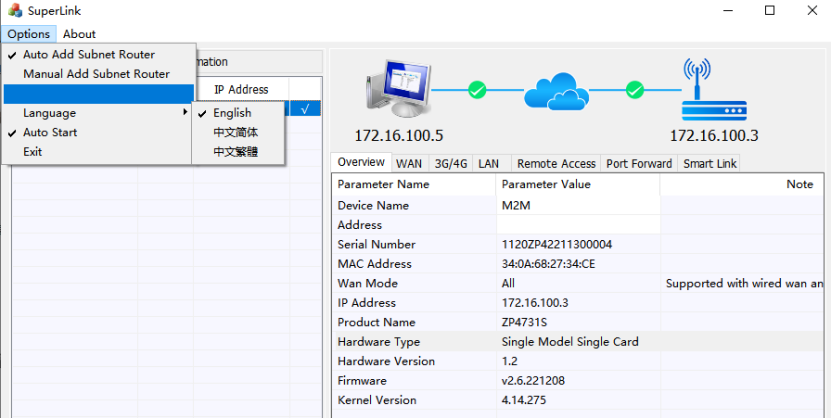Choose Manual Add Subnet Router
Viewport: 831px width, 419px height.
(96, 74)
